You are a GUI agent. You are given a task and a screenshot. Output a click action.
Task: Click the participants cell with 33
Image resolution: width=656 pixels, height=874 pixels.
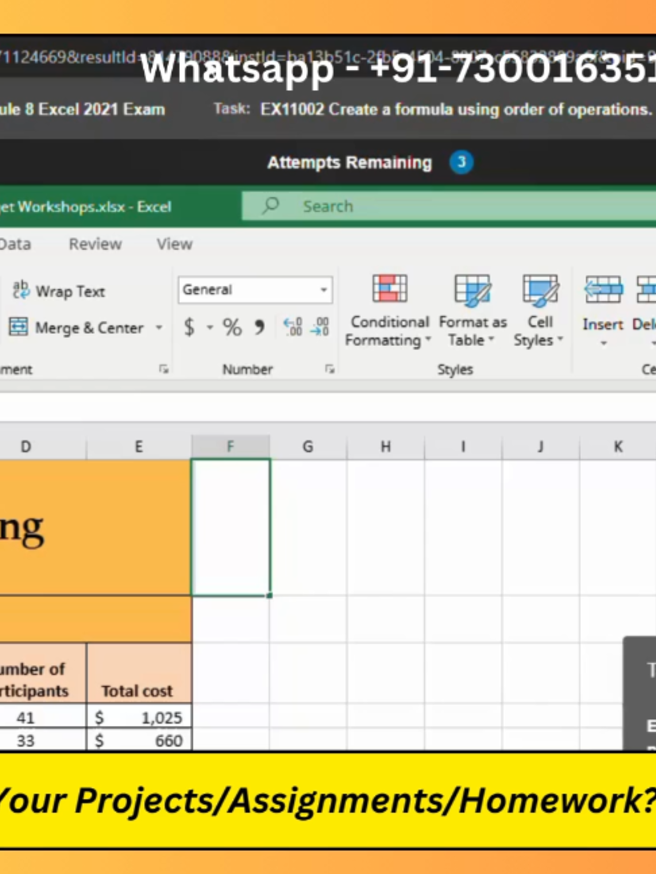click(x=43, y=740)
